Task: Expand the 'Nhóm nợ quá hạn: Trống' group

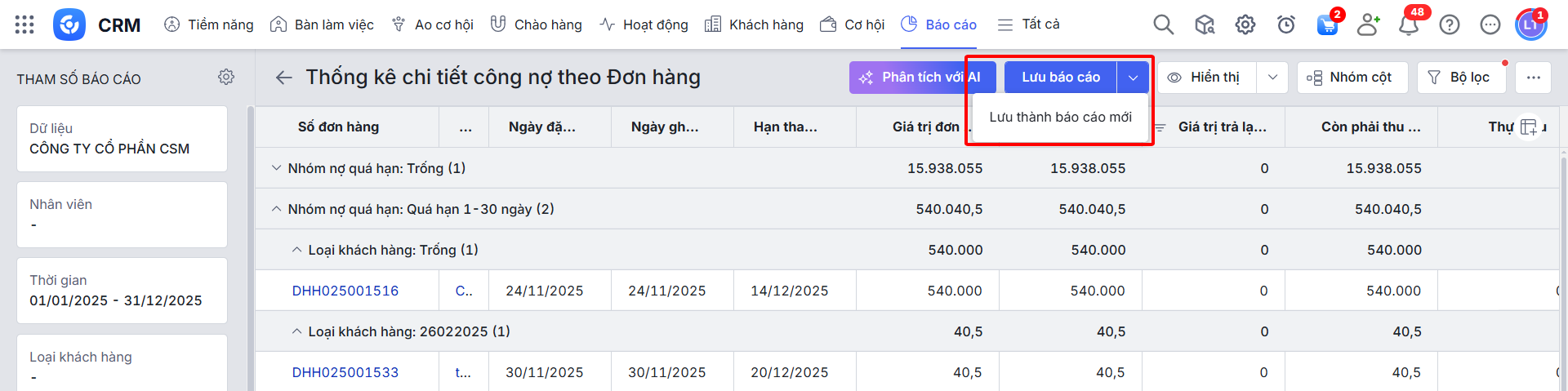Action: [276, 168]
